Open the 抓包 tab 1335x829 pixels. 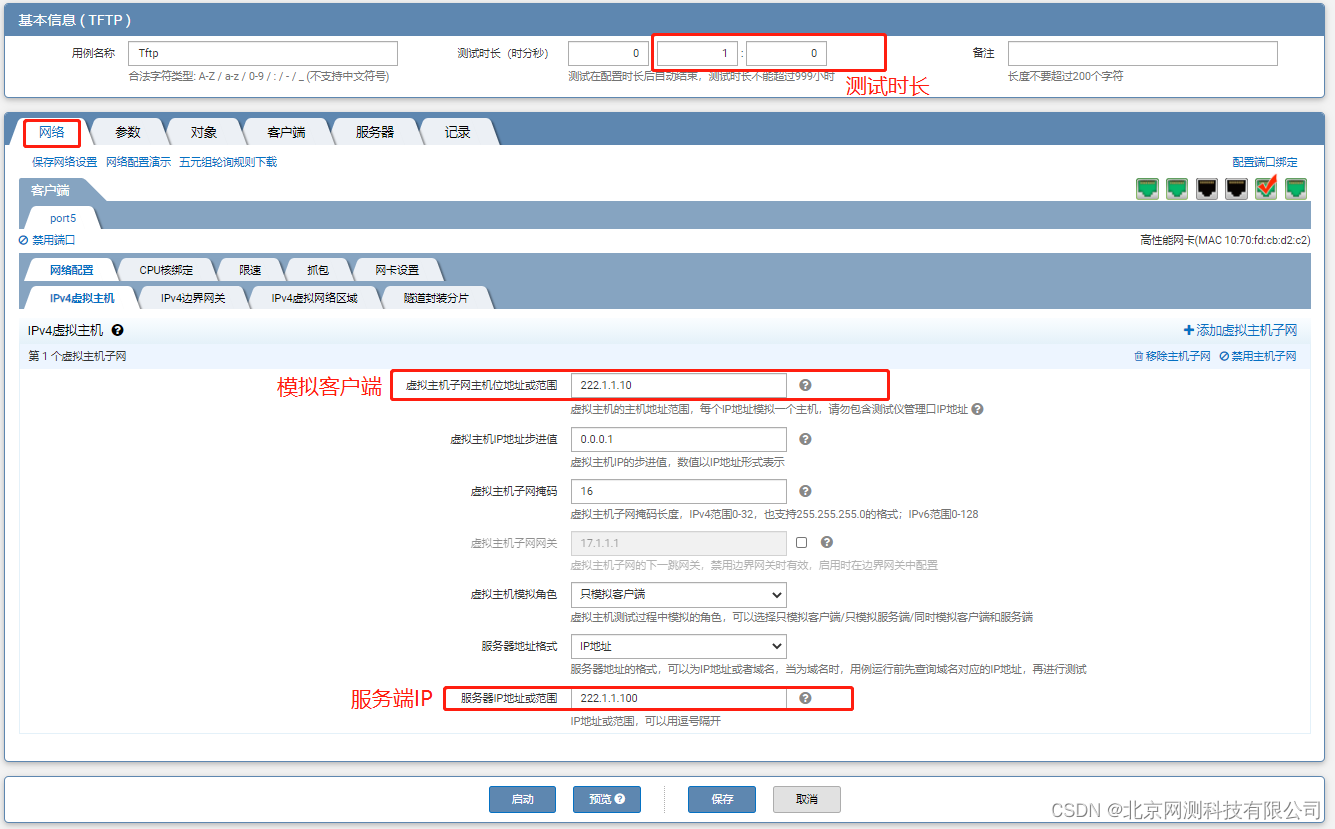point(318,270)
